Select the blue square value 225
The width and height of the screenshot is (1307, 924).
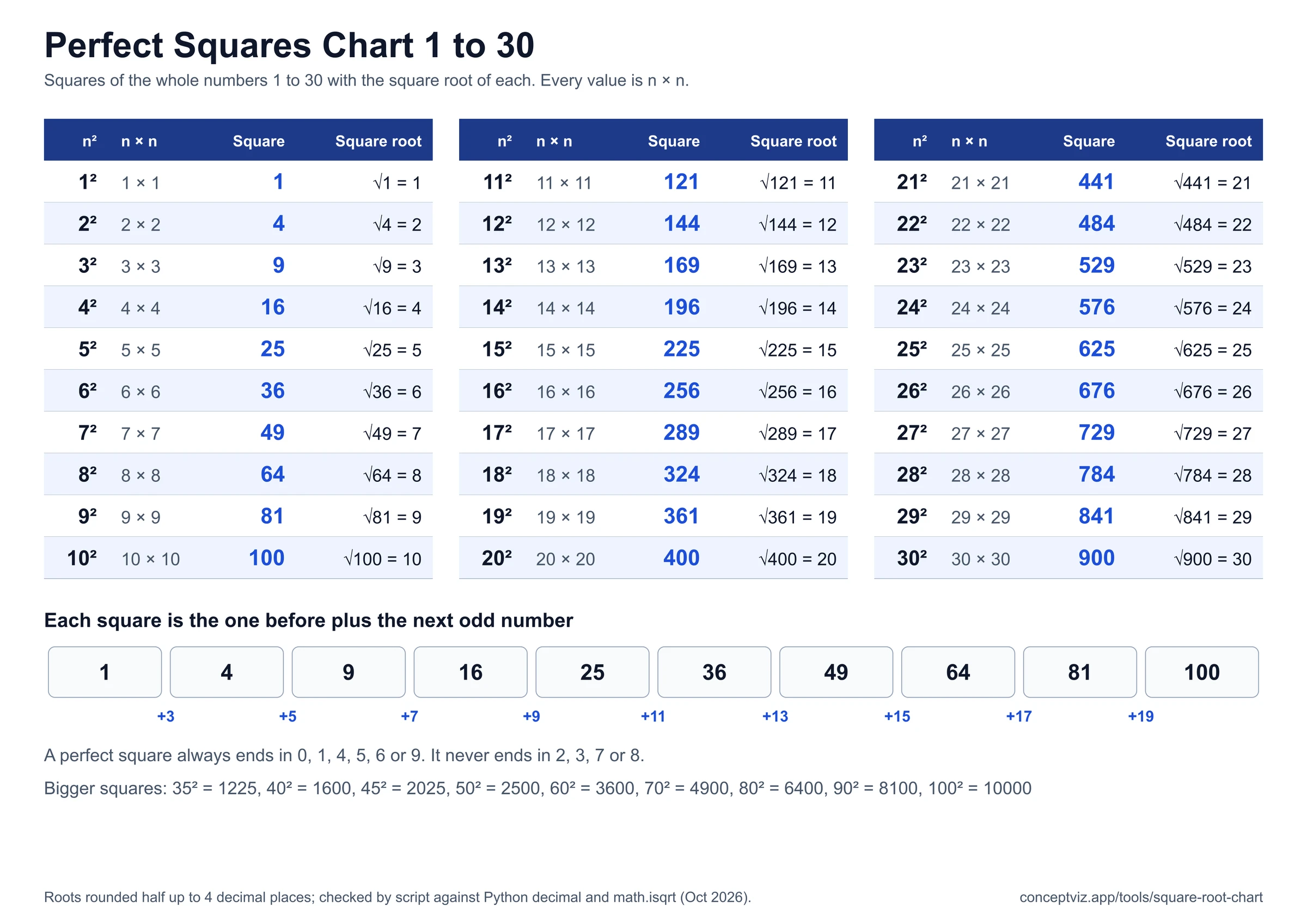pyautogui.click(x=681, y=349)
